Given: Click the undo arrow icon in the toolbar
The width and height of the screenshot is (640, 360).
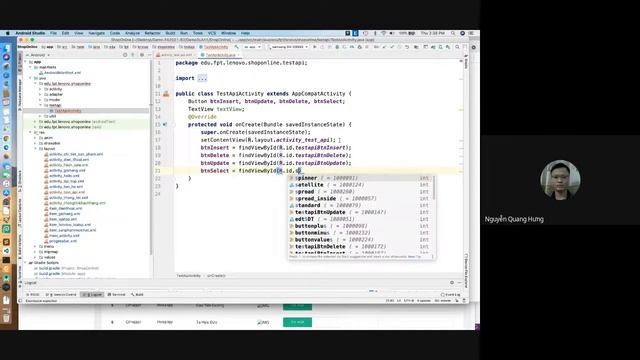Looking at the screenshot, I should [x=407, y=47].
